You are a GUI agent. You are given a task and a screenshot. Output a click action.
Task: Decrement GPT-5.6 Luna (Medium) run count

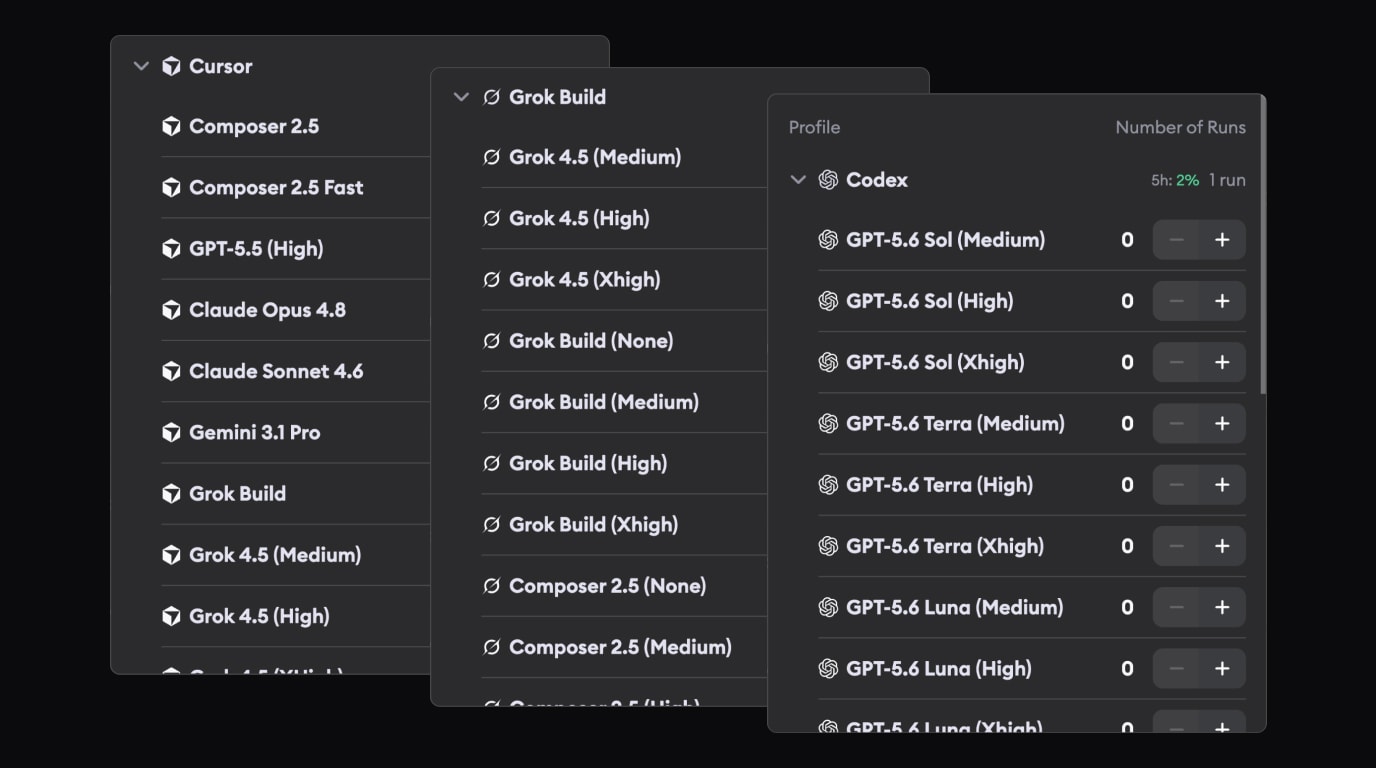[x=1176, y=607]
